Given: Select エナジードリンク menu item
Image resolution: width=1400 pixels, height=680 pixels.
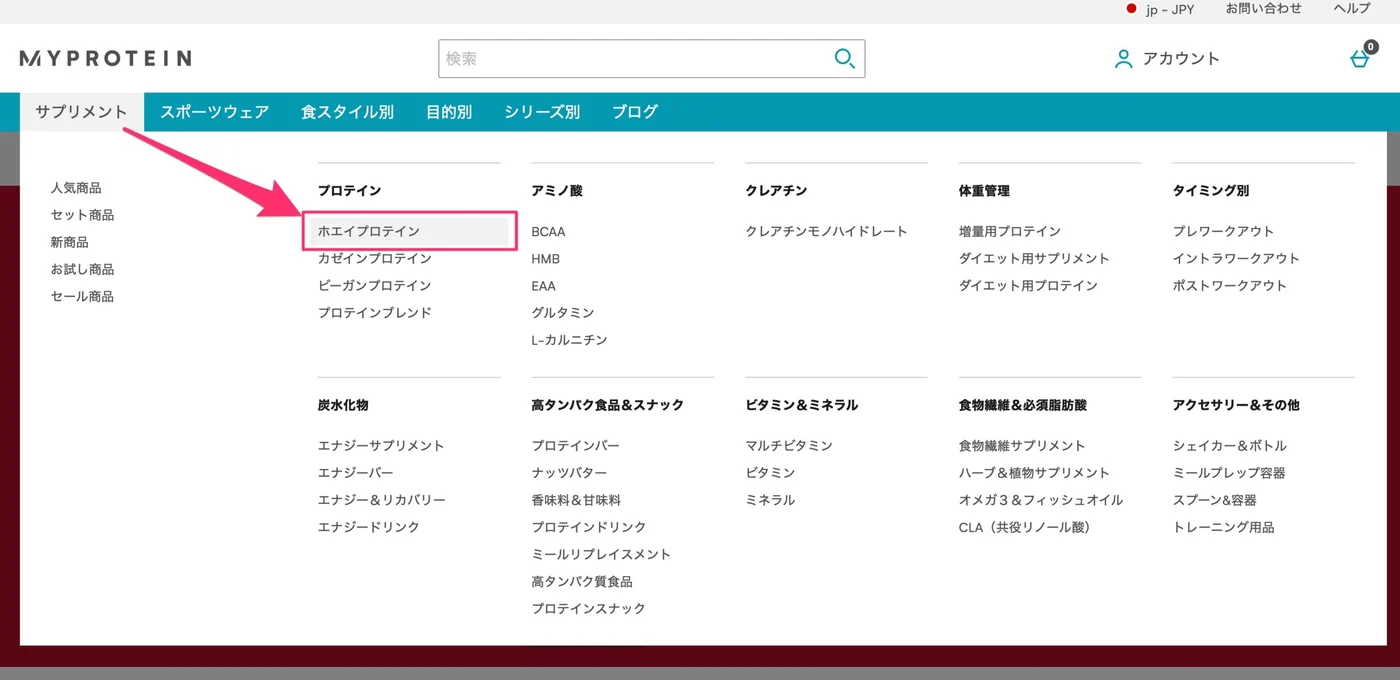Looking at the screenshot, I should point(369,526).
